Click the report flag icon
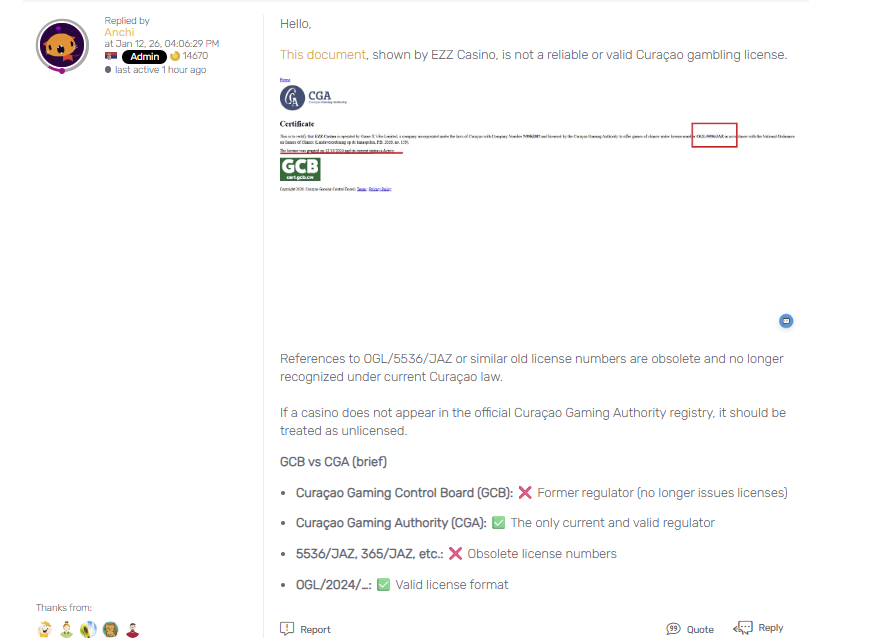The width and height of the screenshot is (885, 644). (287, 628)
